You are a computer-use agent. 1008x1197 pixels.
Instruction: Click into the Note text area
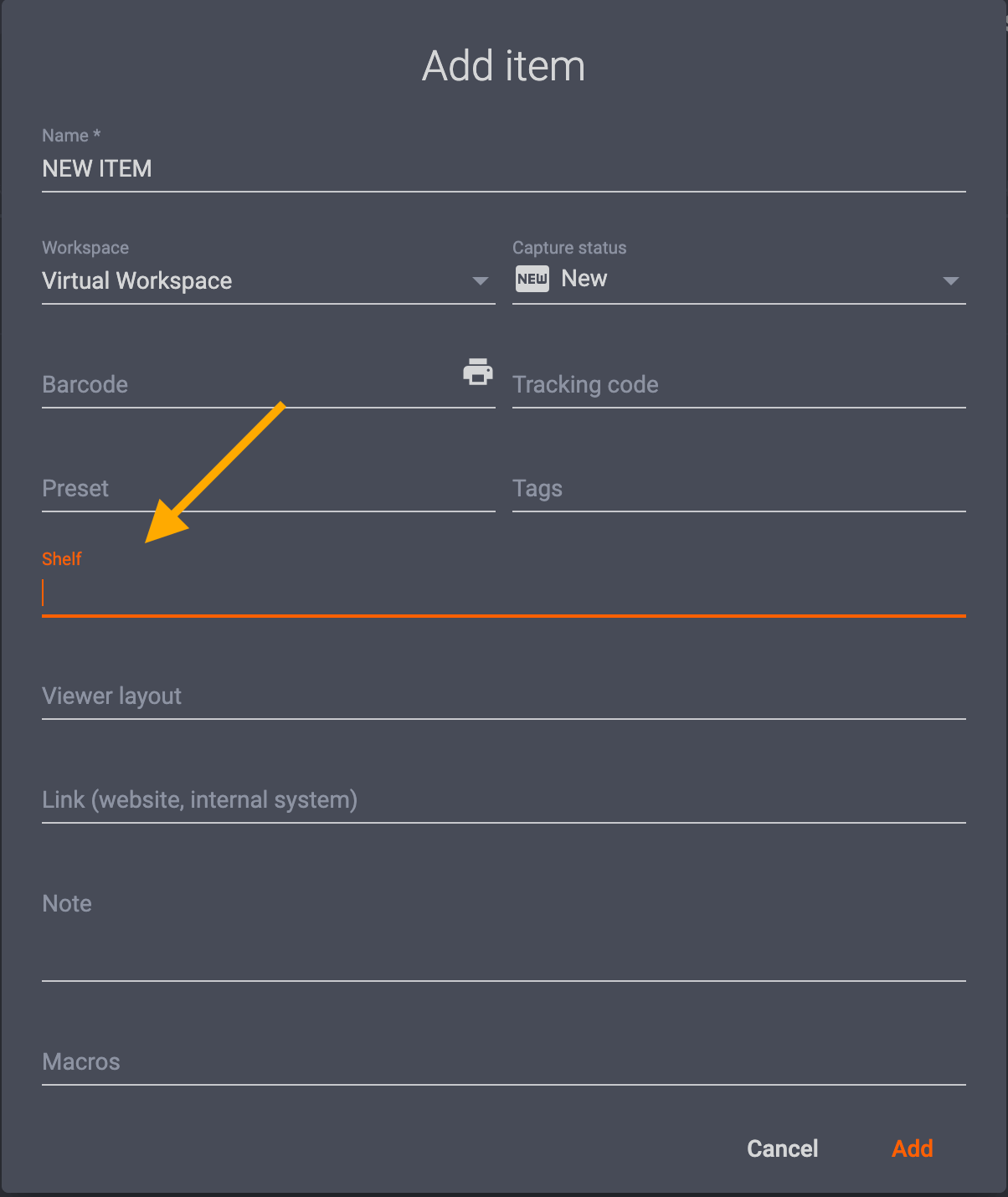(502, 938)
